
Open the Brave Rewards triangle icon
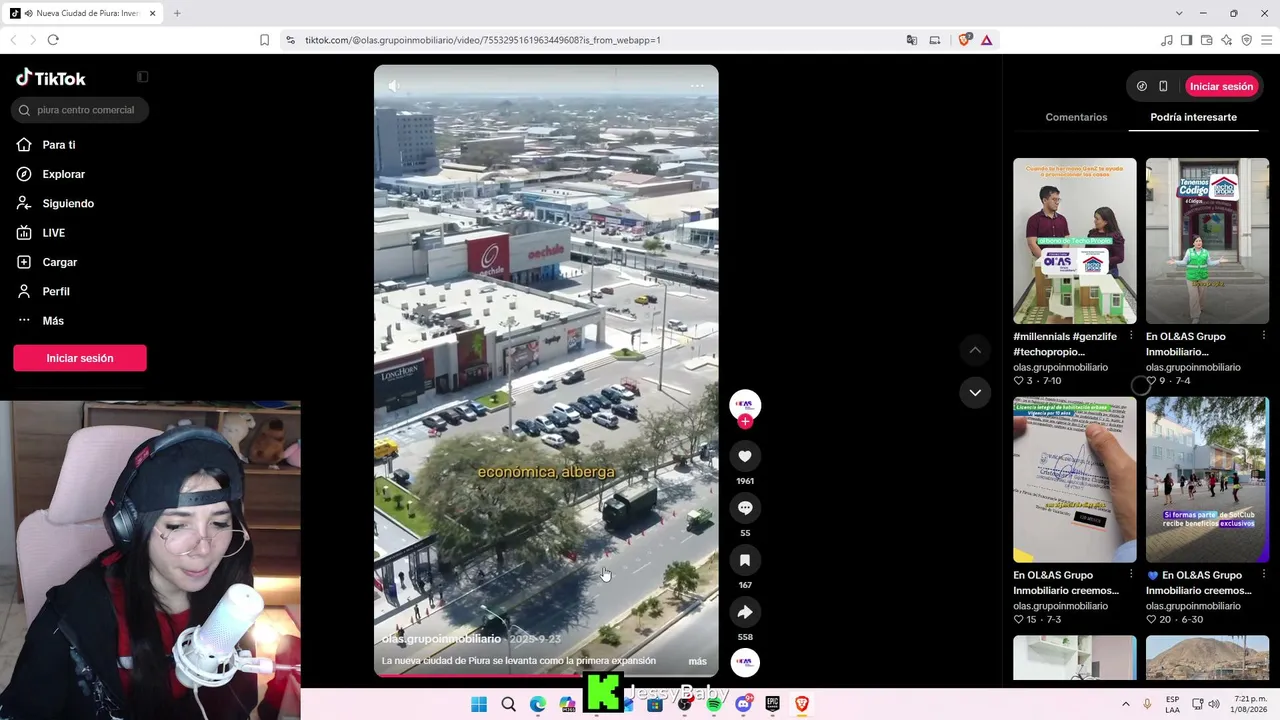coord(986,40)
